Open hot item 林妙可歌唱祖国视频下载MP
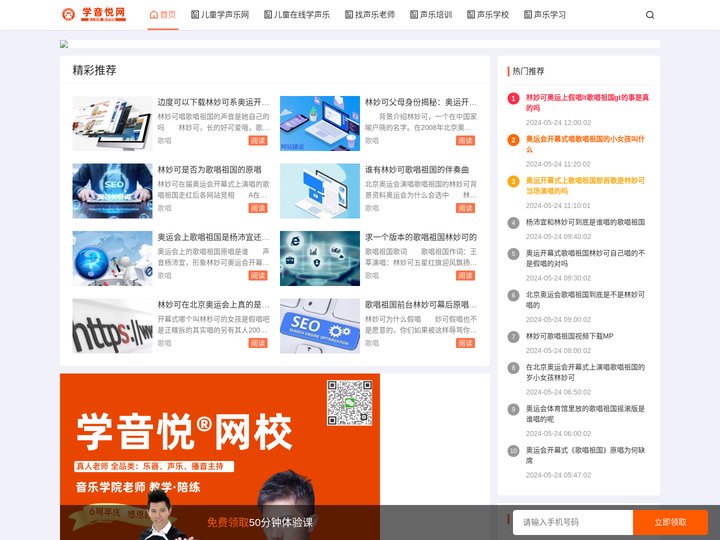The width and height of the screenshot is (720, 540). pyautogui.click(x=569, y=336)
